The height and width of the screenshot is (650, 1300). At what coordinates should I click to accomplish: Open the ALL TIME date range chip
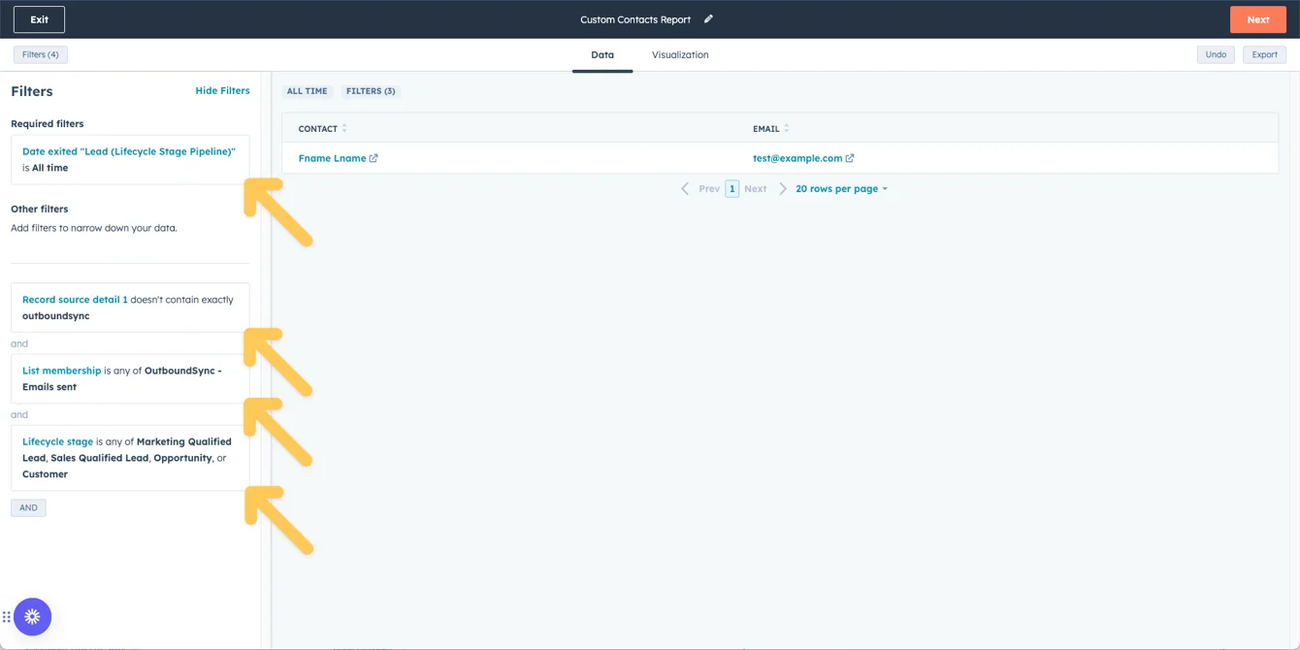click(306, 91)
